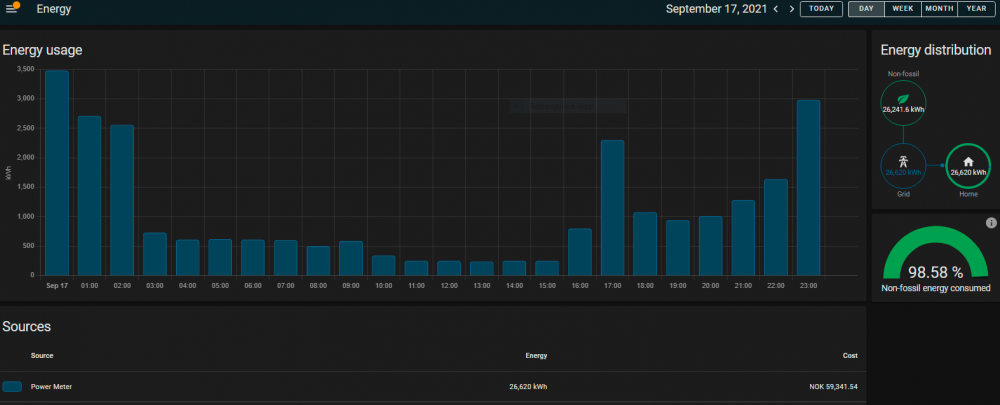Click the Grid transmission tower icon
Image resolution: width=1000 pixels, height=405 pixels.
[903, 164]
